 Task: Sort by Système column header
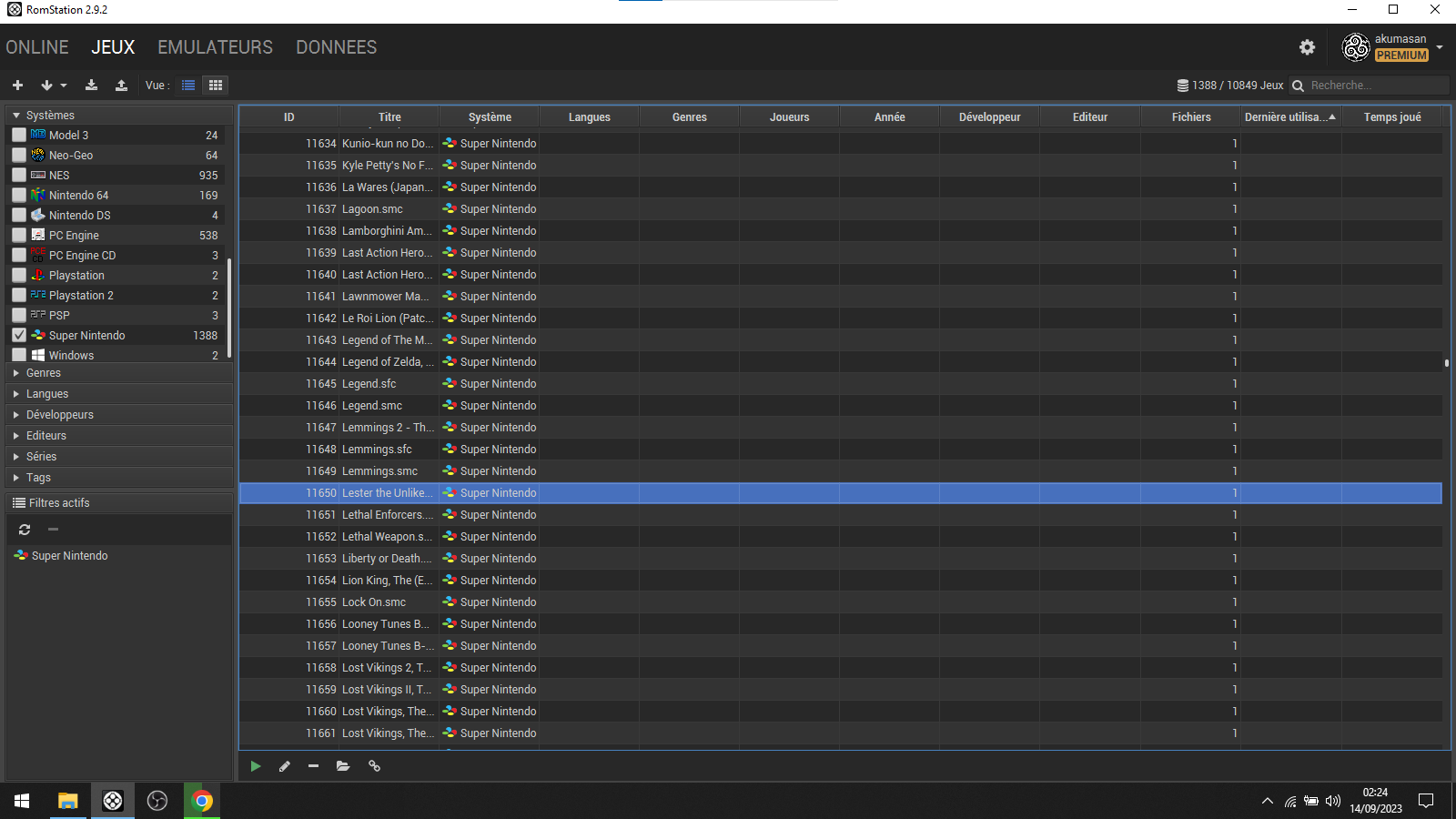490,117
